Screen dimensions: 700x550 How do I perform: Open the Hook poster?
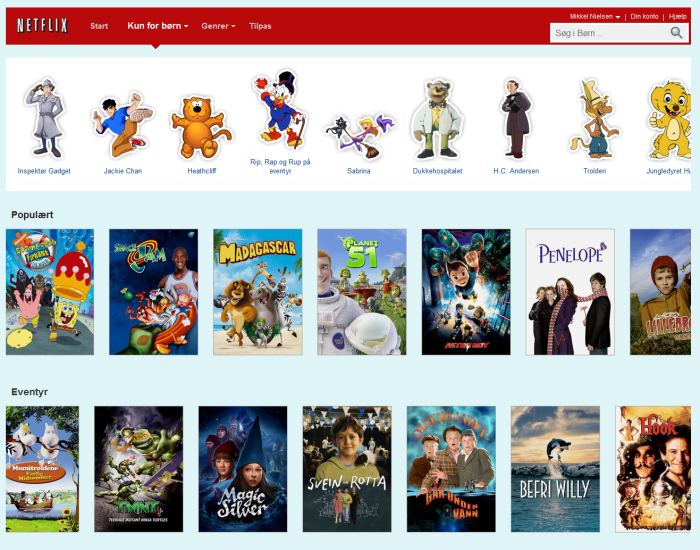point(653,469)
